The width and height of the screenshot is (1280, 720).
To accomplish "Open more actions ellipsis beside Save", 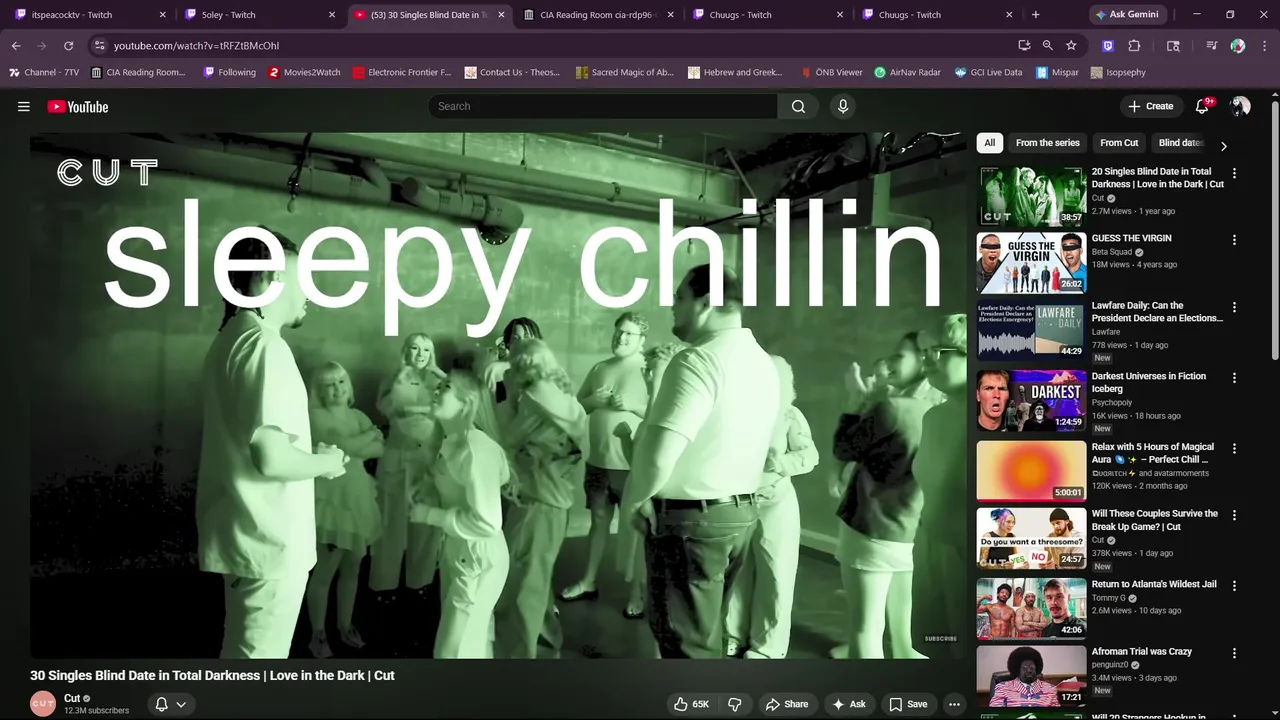I will pos(955,704).
